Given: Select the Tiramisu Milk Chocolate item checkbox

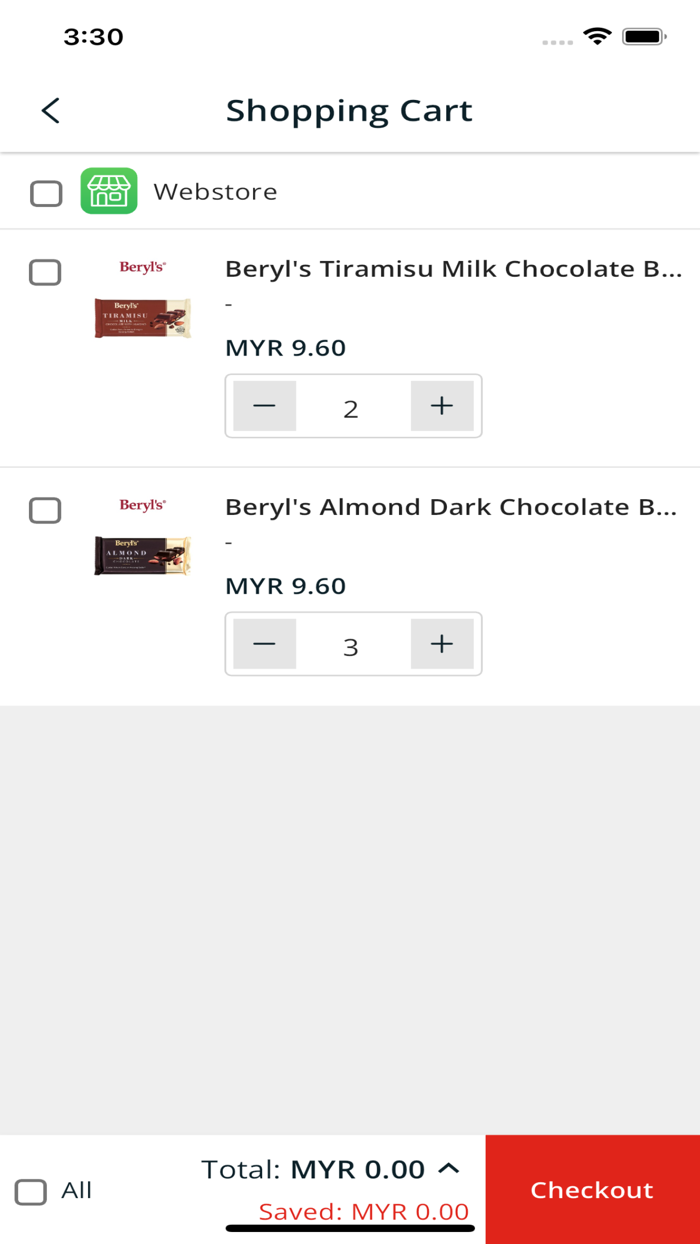Looking at the screenshot, I should point(45,272).
